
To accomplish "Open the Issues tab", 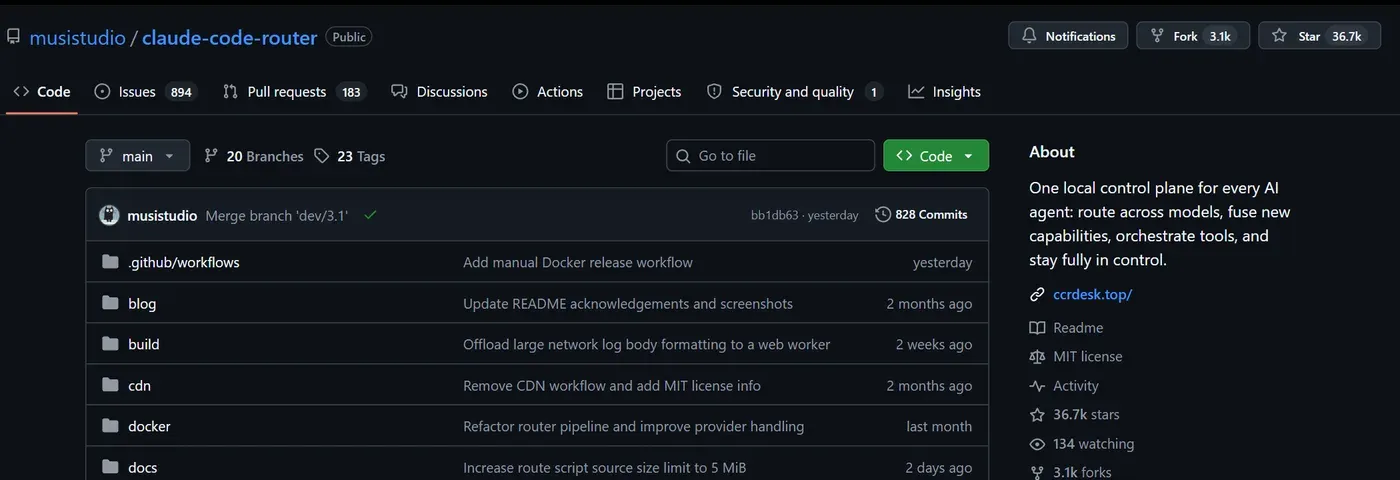I will tap(145, 92).
